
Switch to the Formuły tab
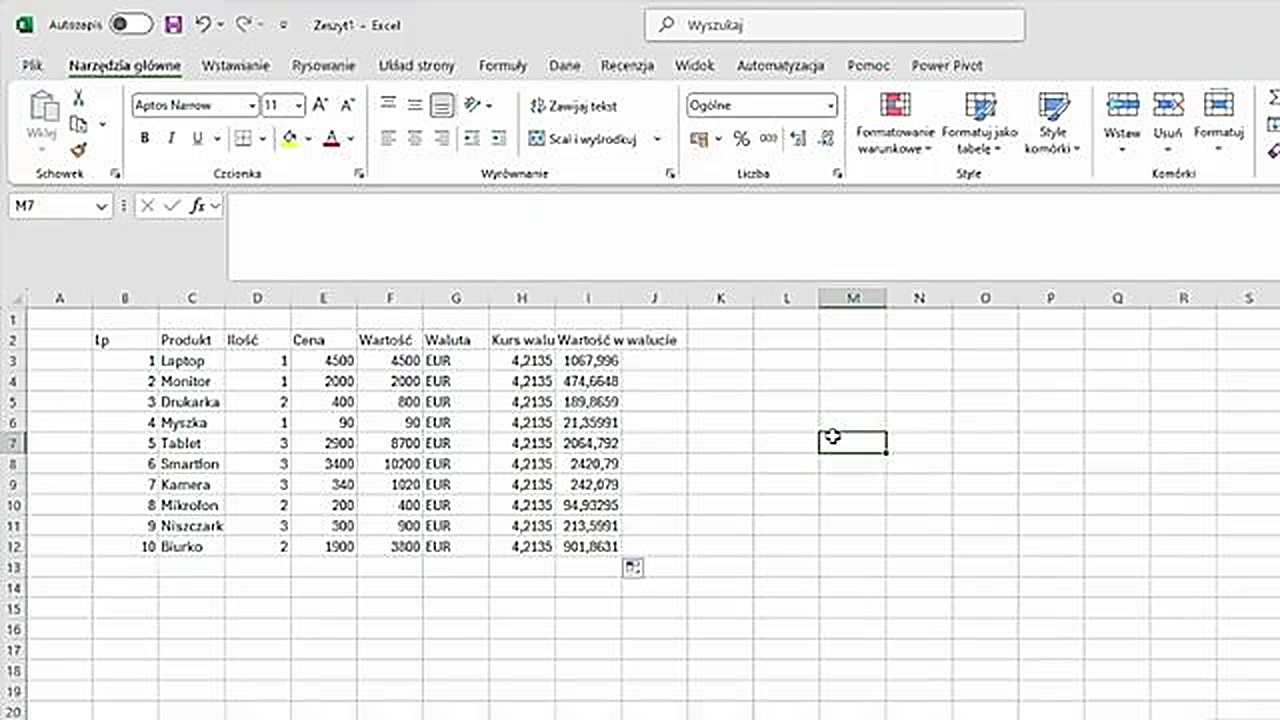pyautogui.click(x=502, y=66)
